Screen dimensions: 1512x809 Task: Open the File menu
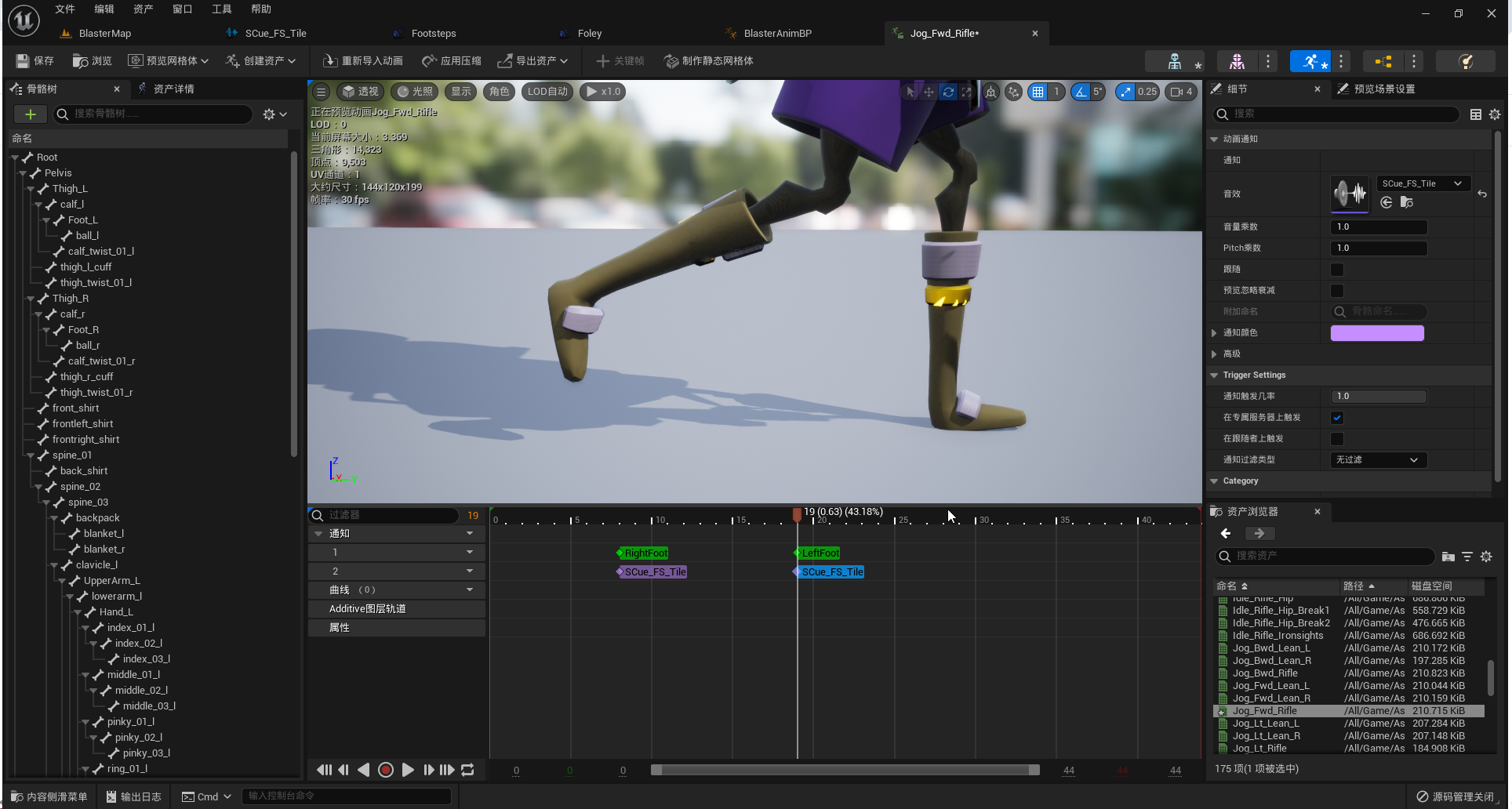(x=65, y=9)
